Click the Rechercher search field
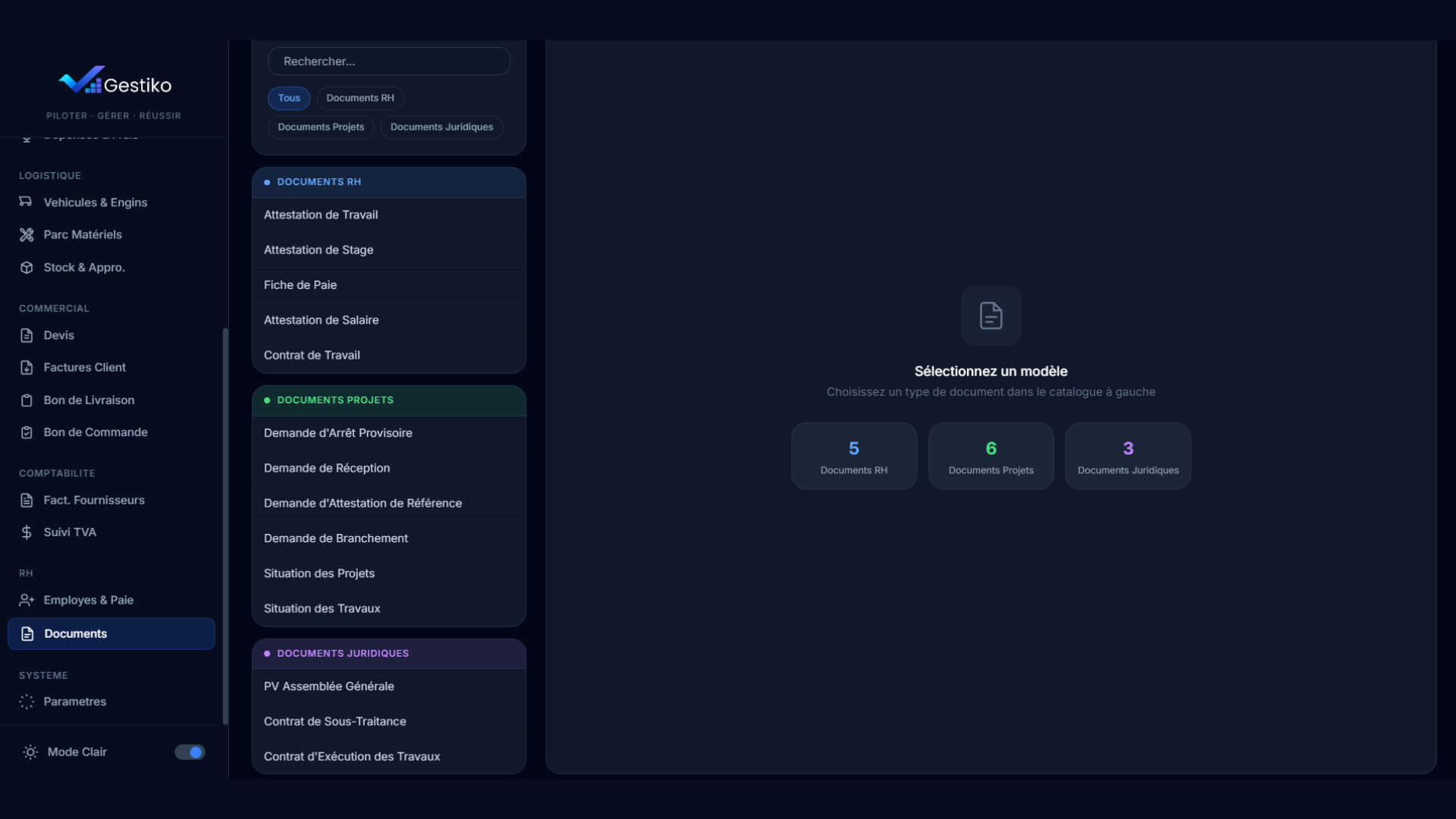Image resolution: width=1456 pixels, height=819 pixels. 388,61
